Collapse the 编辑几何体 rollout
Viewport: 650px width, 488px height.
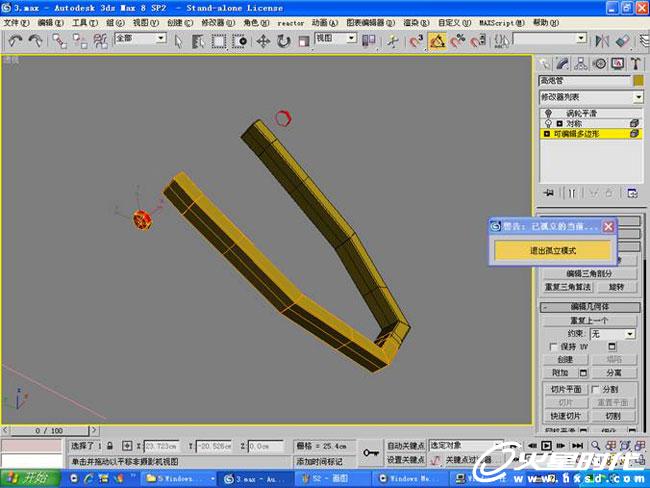pyautogui.click(x=589, y=307)
